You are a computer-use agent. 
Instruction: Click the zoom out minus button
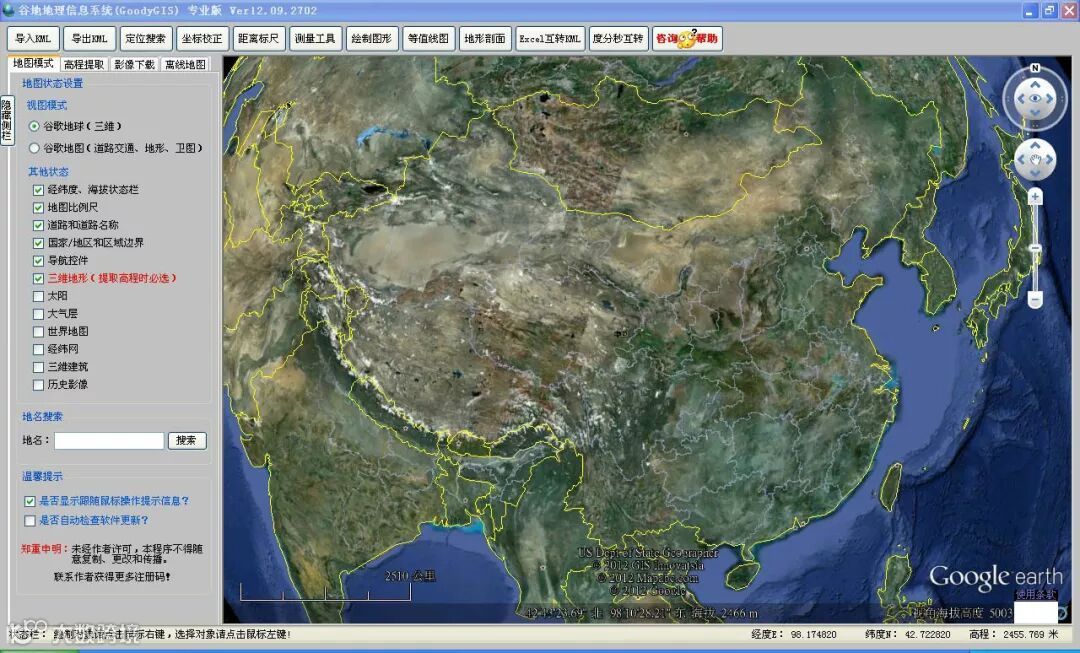click(1035, 299)
